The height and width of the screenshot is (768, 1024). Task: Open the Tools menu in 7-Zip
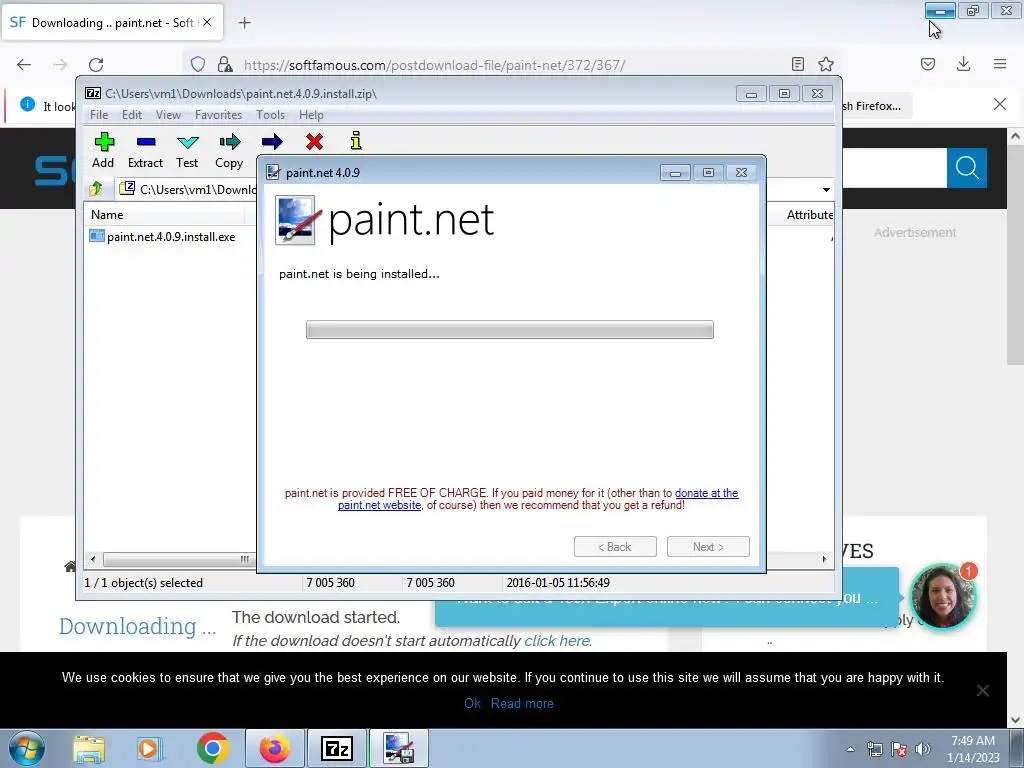270,115
